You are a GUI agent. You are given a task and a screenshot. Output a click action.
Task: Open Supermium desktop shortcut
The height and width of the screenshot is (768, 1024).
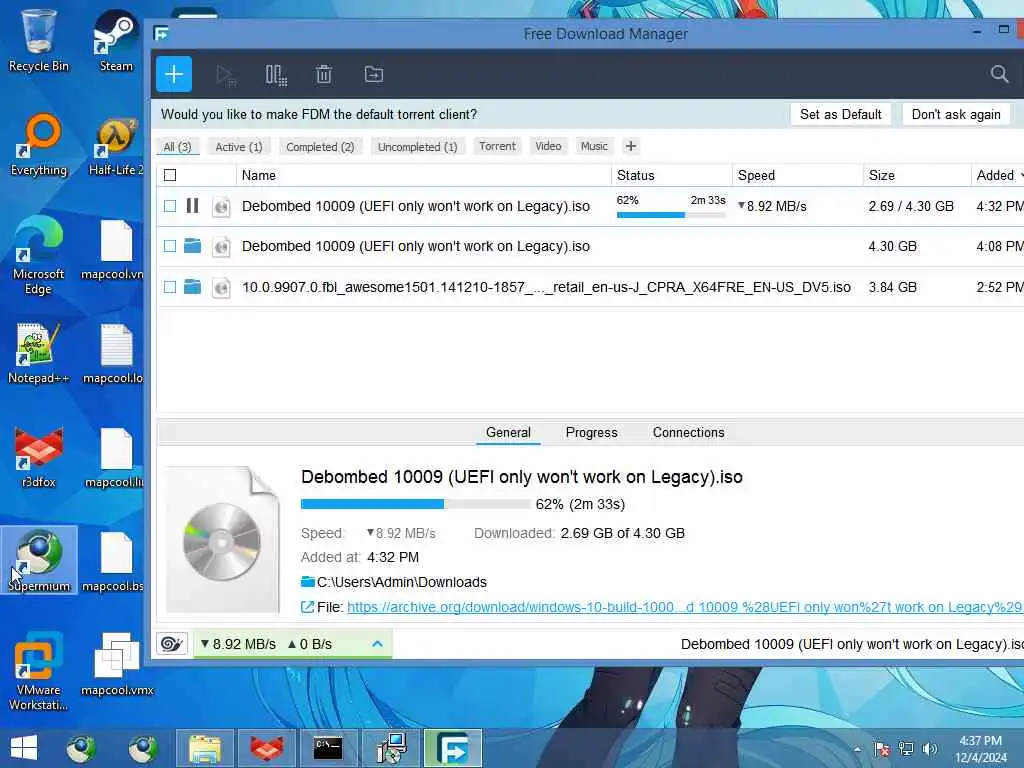coord(39,560)
